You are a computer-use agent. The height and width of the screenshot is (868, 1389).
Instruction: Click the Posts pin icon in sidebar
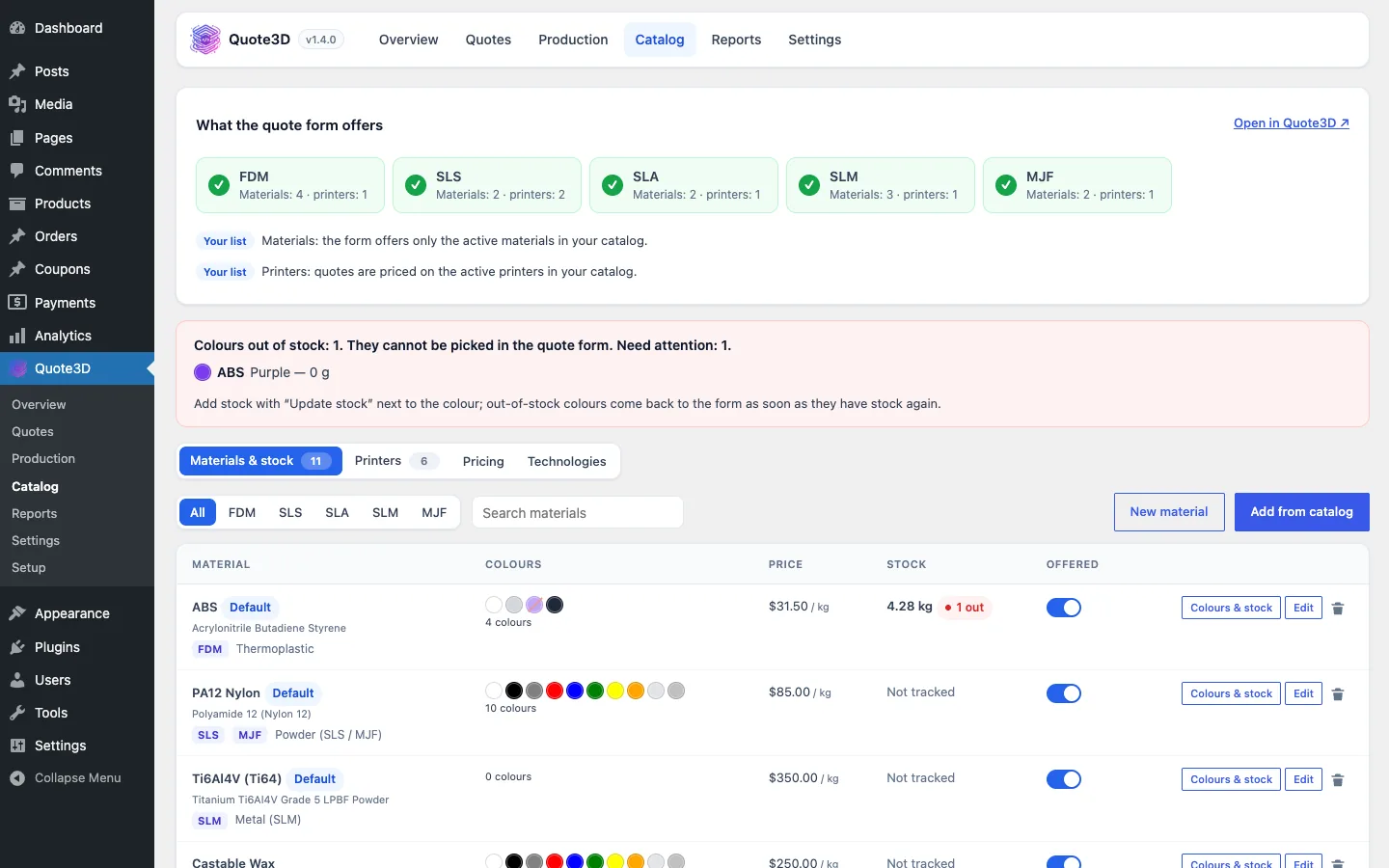[17, 71]
